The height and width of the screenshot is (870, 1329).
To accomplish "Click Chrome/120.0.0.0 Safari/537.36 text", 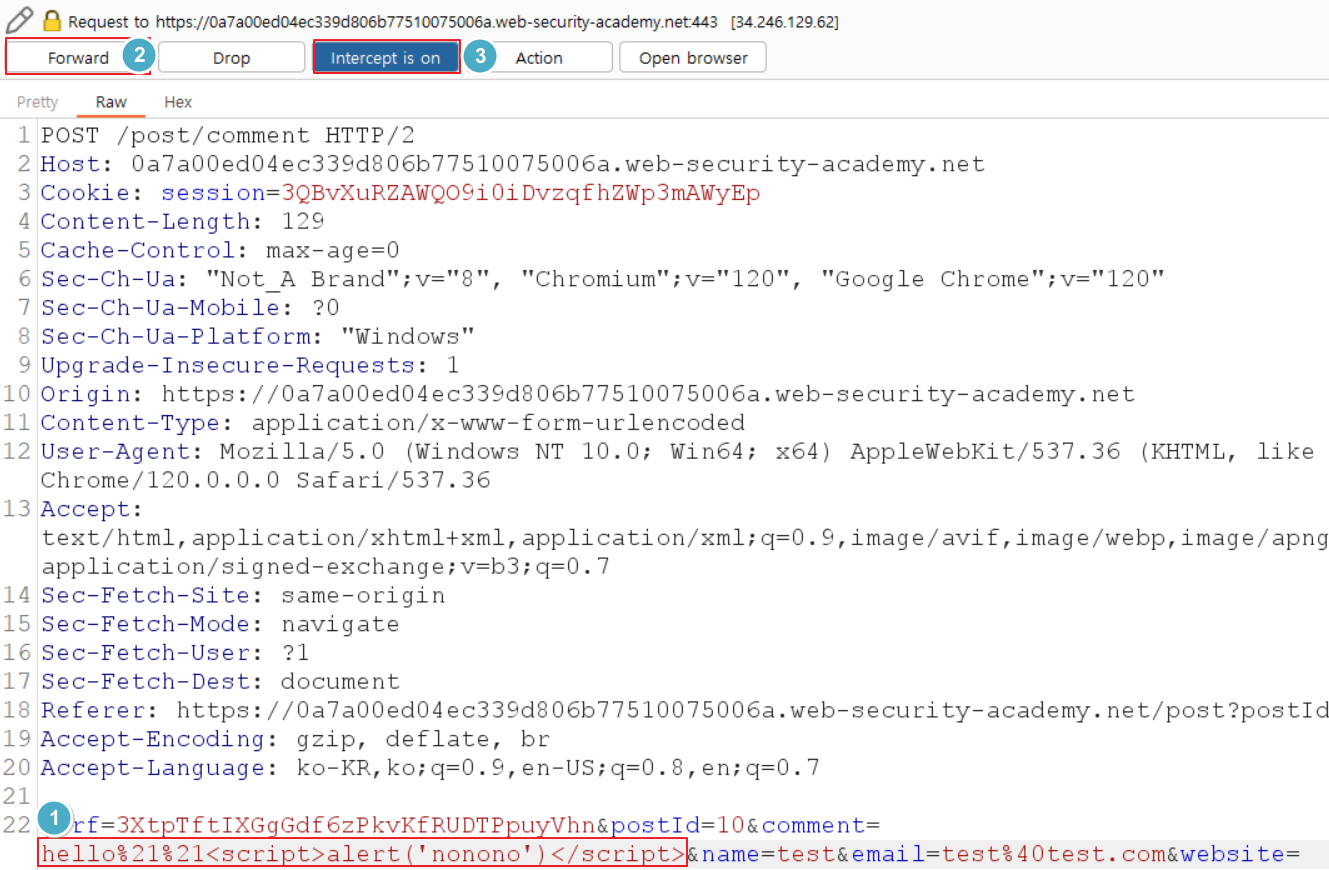I will point(265,481).
